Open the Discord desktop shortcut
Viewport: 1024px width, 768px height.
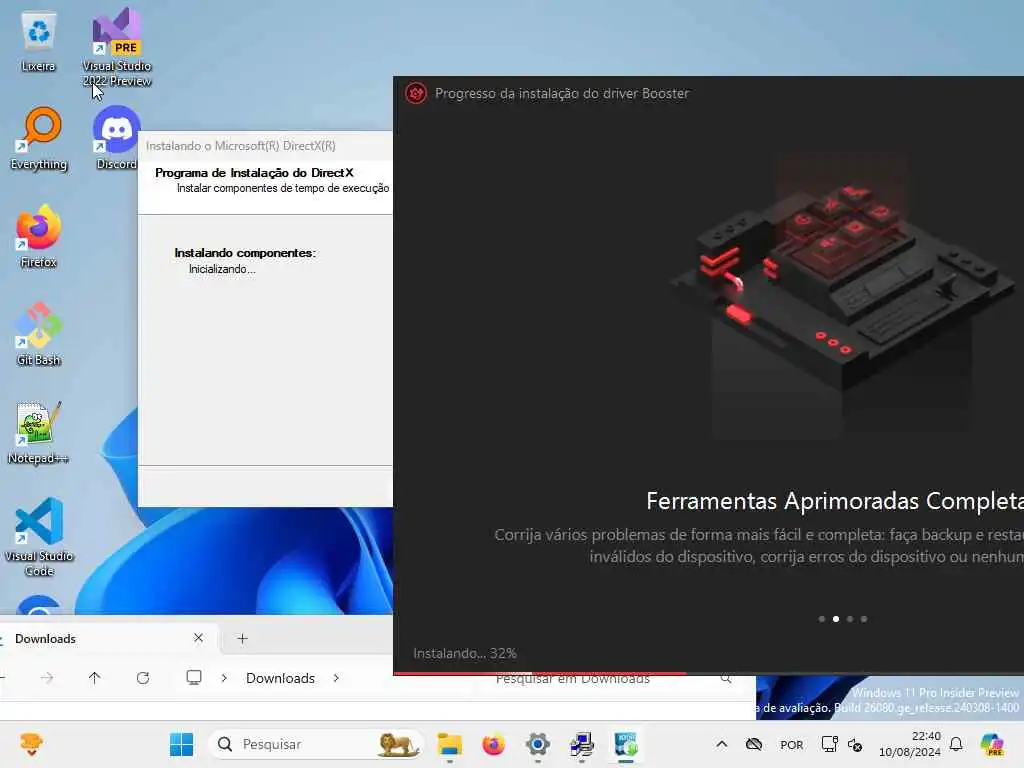tap(117, 138)
